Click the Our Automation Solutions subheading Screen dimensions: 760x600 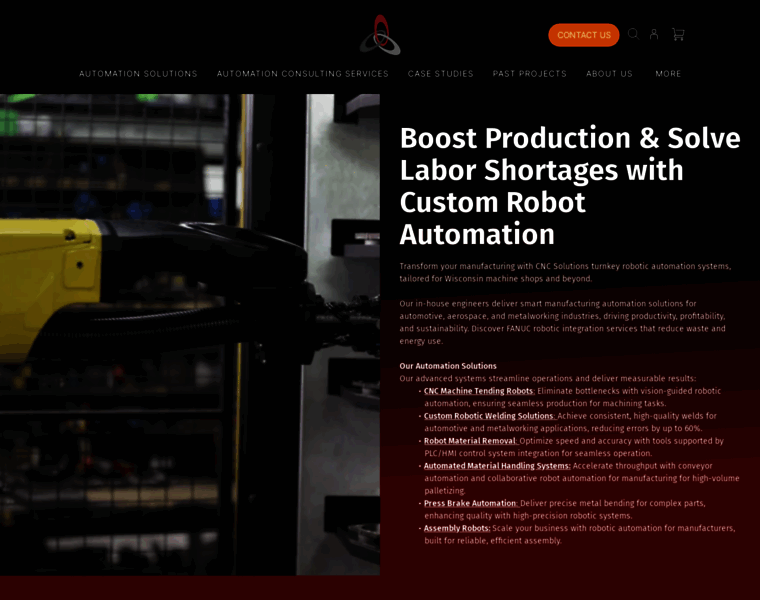coord(448,366)
